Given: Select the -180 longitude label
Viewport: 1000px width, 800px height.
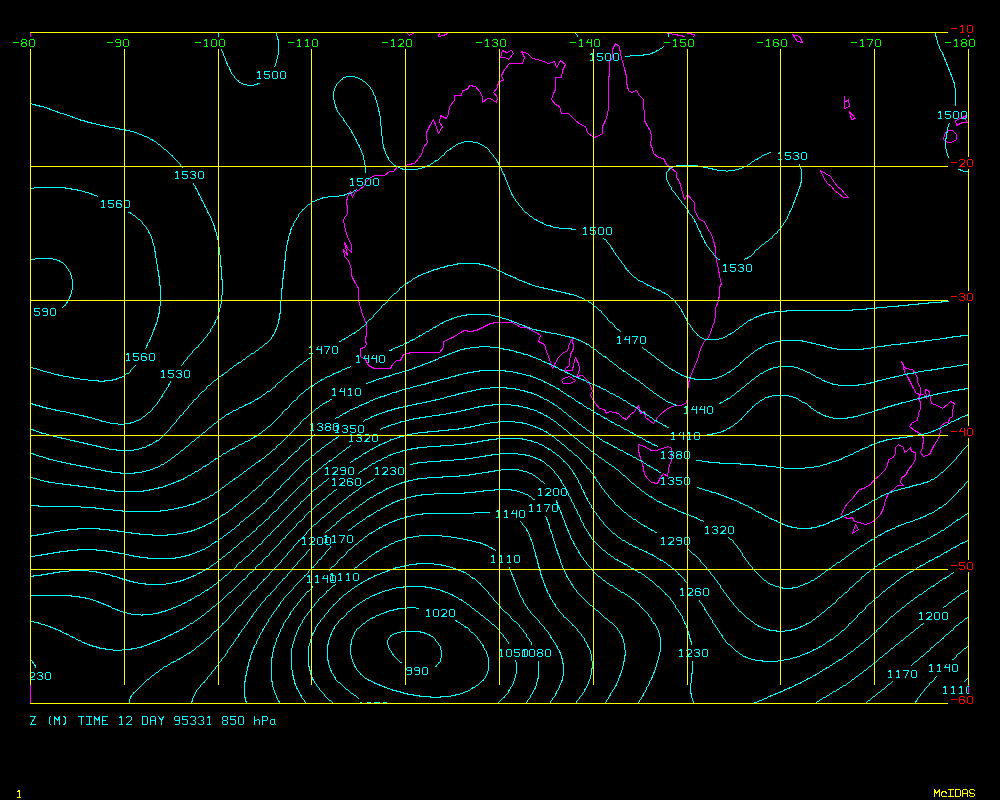Looking at the screenshot, I should (960, 43).
